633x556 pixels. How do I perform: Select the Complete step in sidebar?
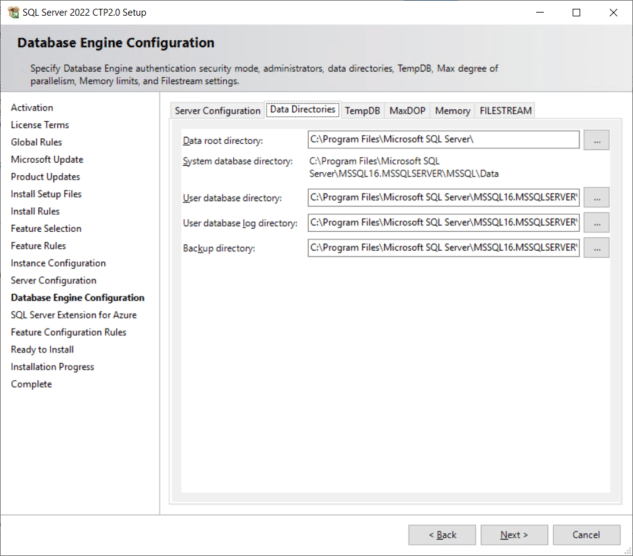click(x=31, y=384)
